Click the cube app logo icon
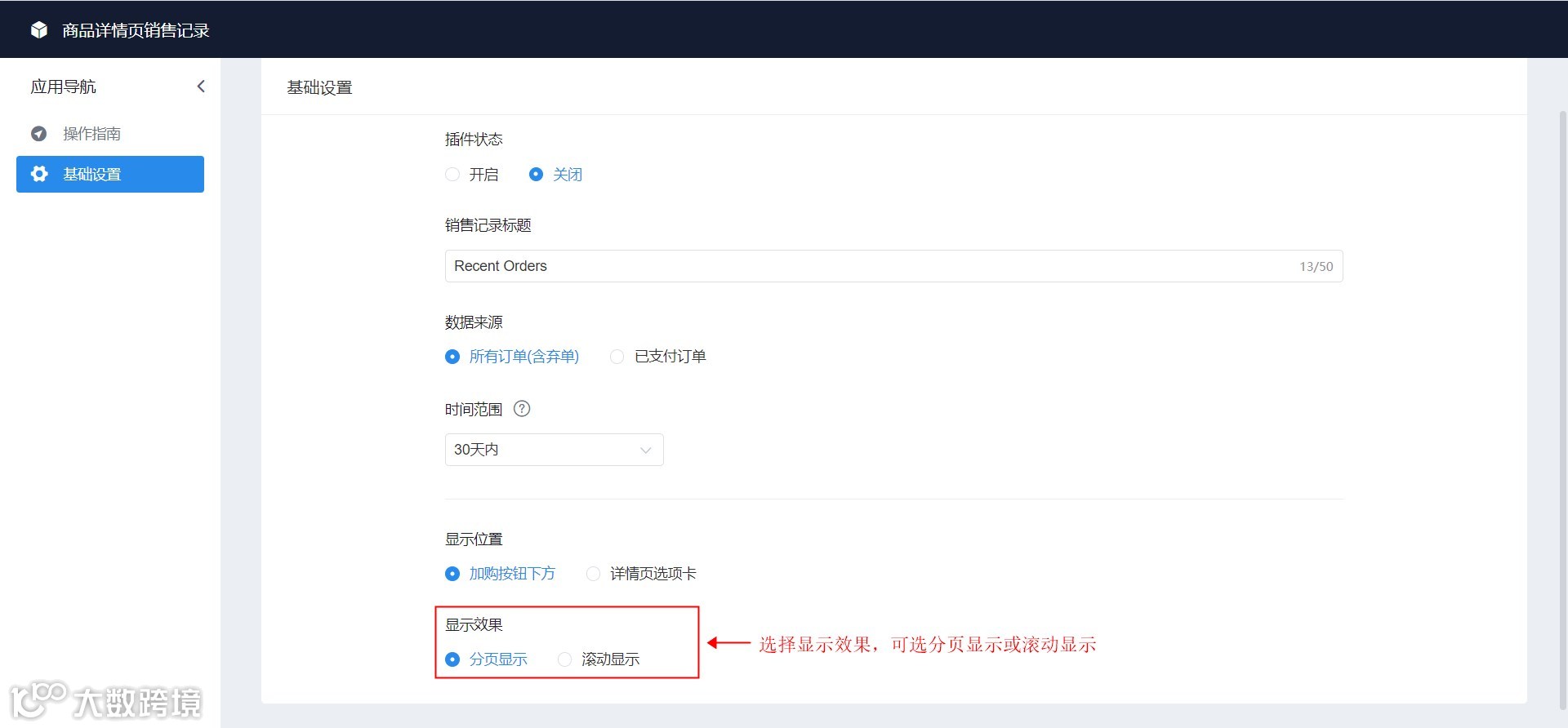This screenshot has width=1568, height=728. tap(39, 30)
